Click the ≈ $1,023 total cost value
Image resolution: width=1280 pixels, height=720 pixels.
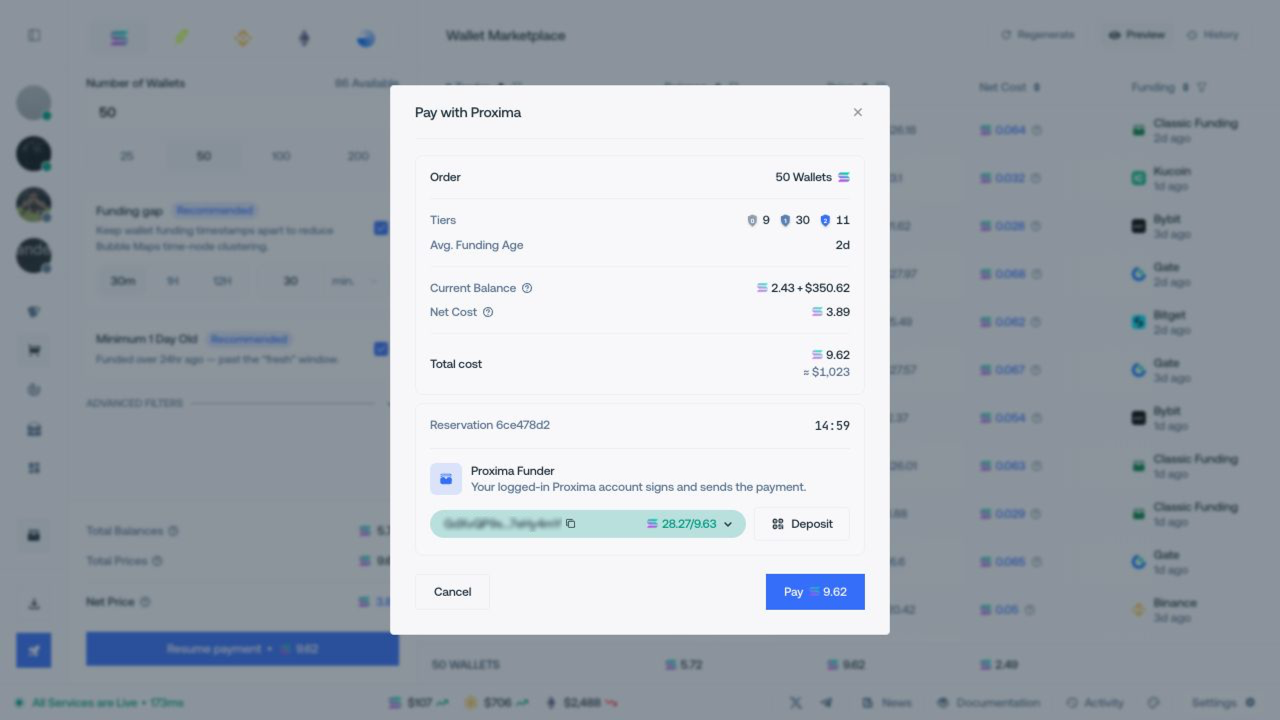[x=826, y=372]
